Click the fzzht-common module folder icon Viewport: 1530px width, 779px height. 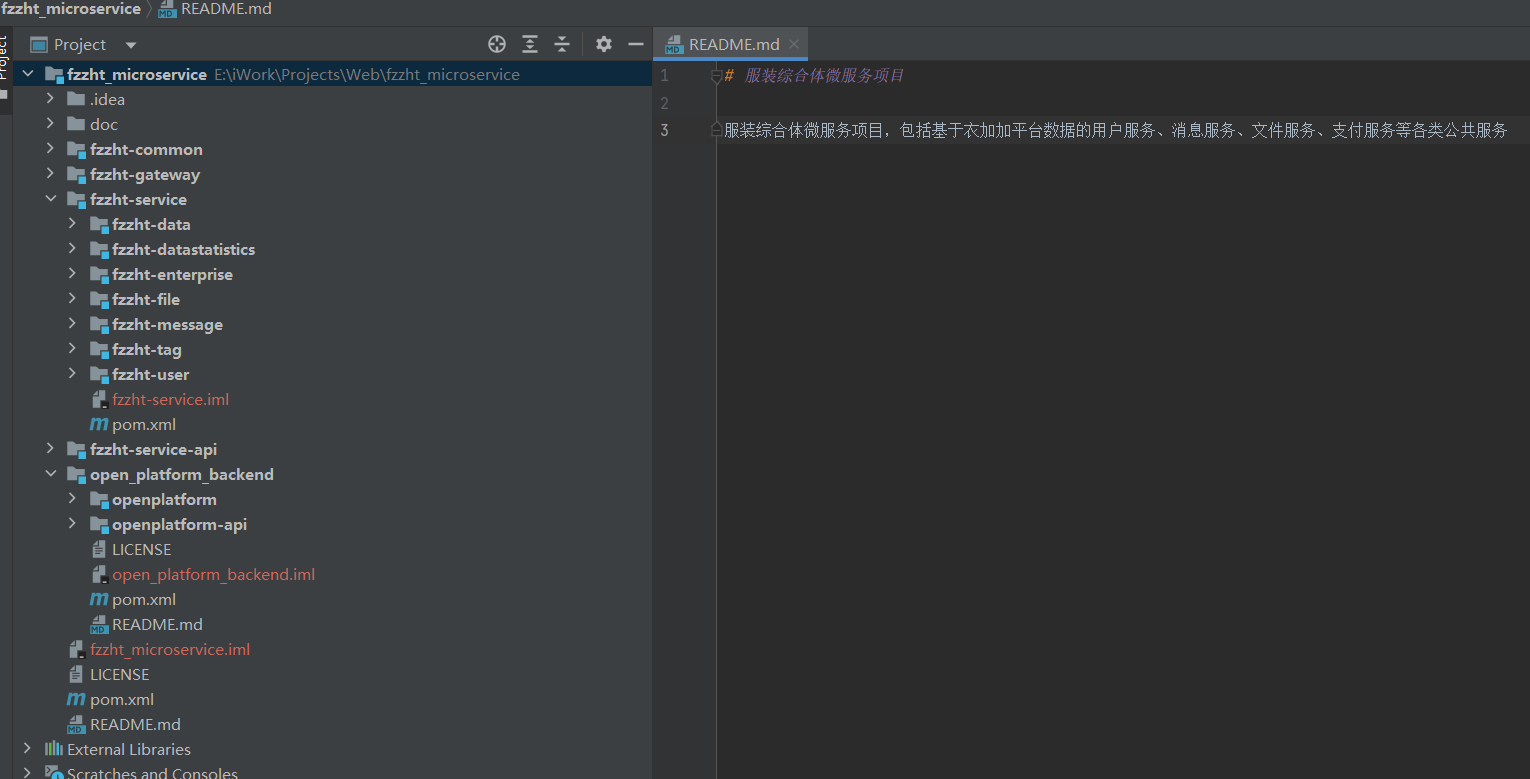(76, 149)
